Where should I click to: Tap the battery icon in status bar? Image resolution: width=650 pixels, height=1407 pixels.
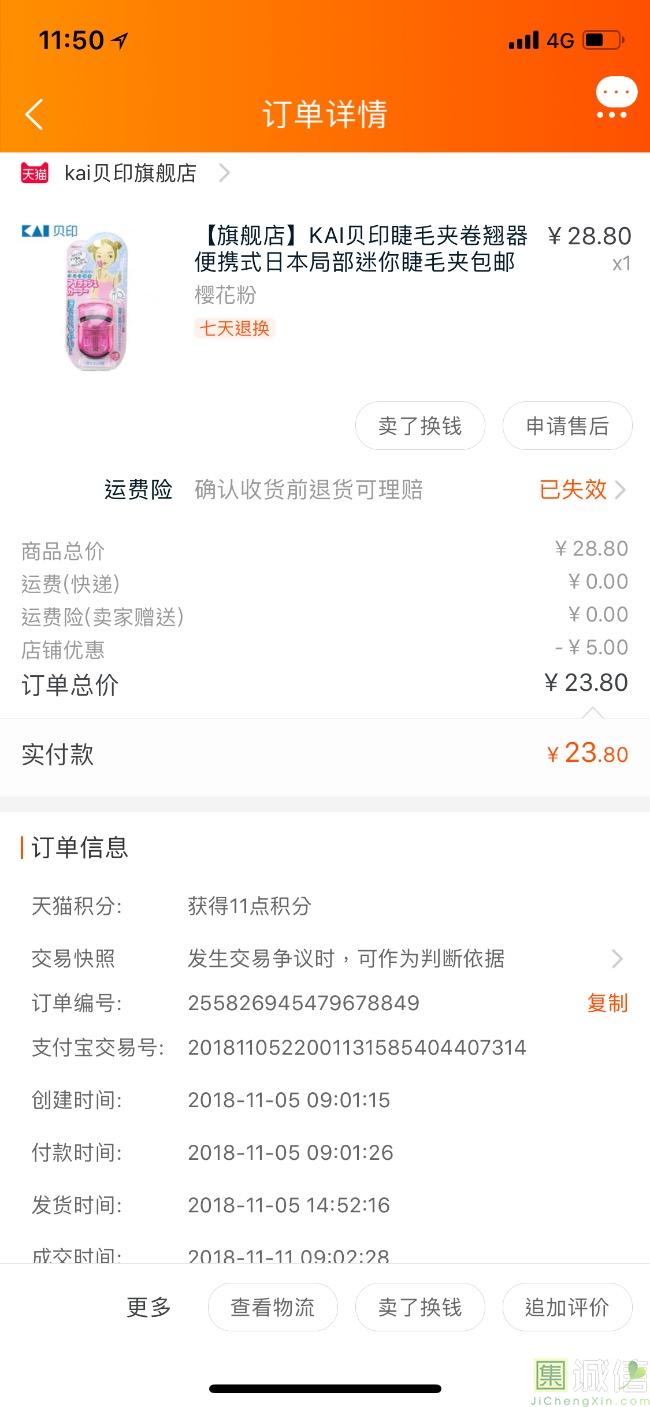(x=603, y=41)
